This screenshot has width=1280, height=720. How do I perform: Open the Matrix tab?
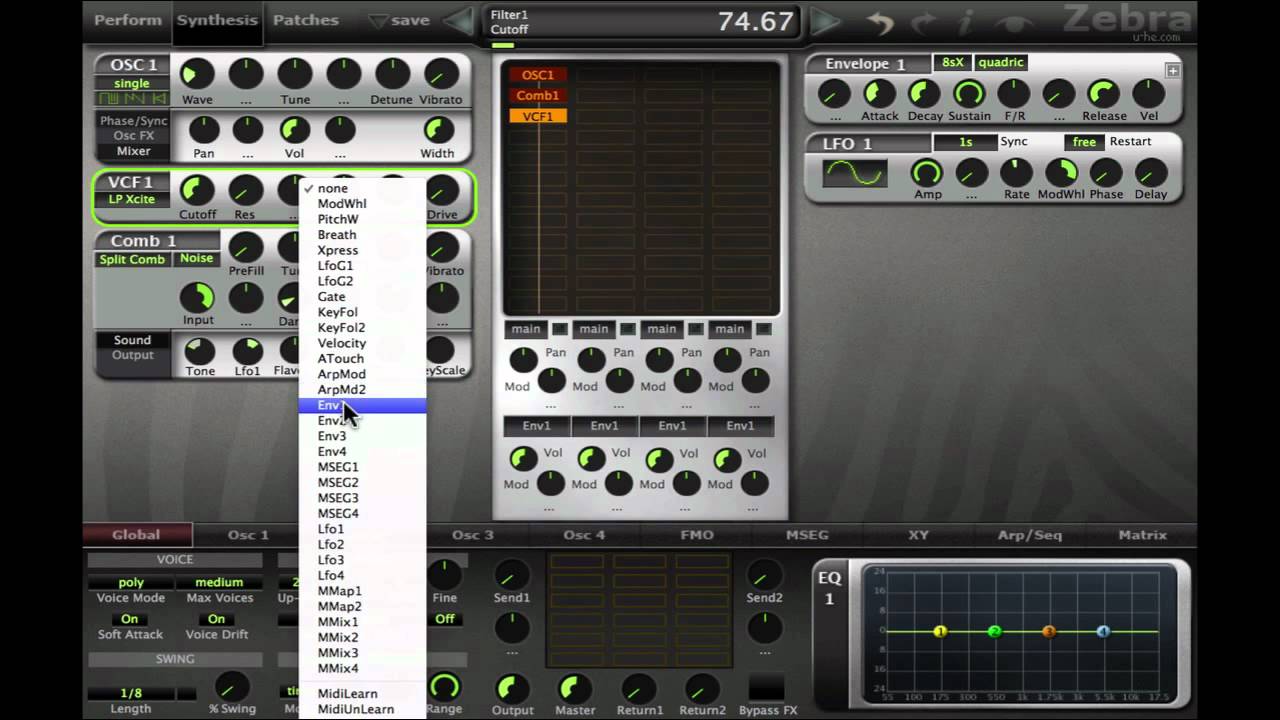click(1142, 535)
